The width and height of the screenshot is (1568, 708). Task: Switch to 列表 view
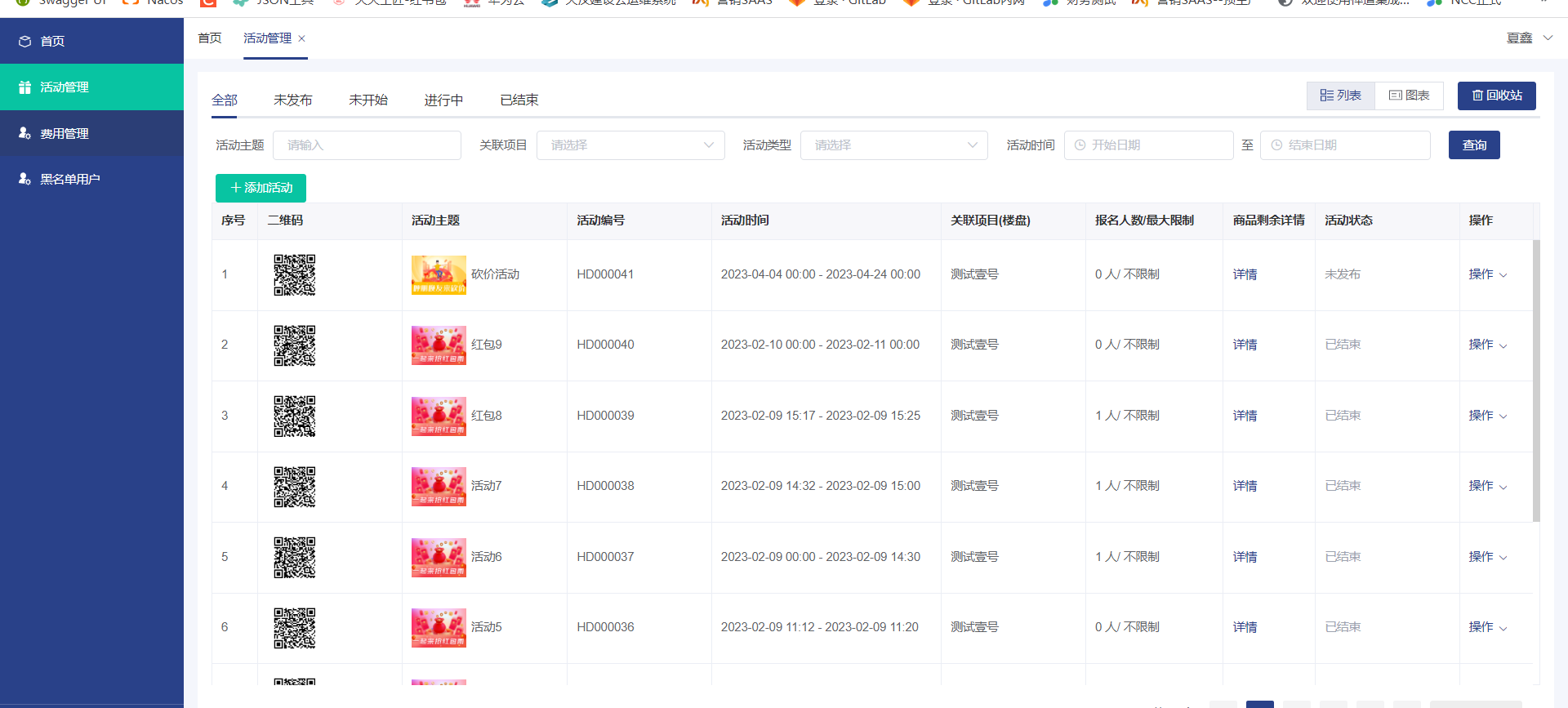pos(1341,96)
